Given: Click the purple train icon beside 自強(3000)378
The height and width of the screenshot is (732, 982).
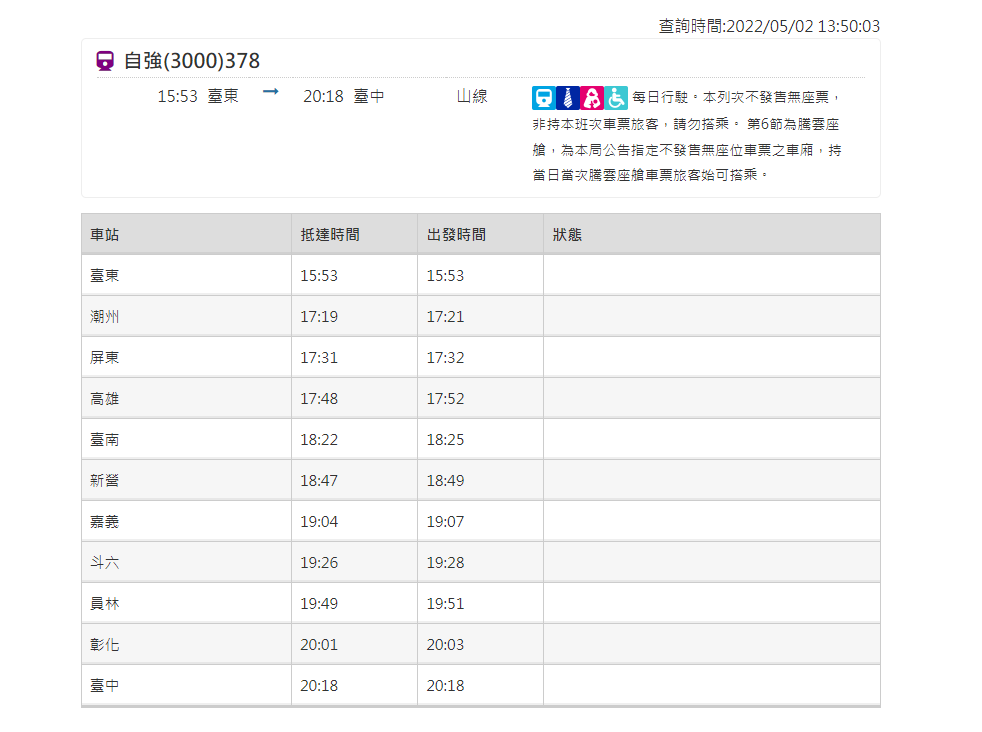Looking at the screenshot, I should [105, 61].
